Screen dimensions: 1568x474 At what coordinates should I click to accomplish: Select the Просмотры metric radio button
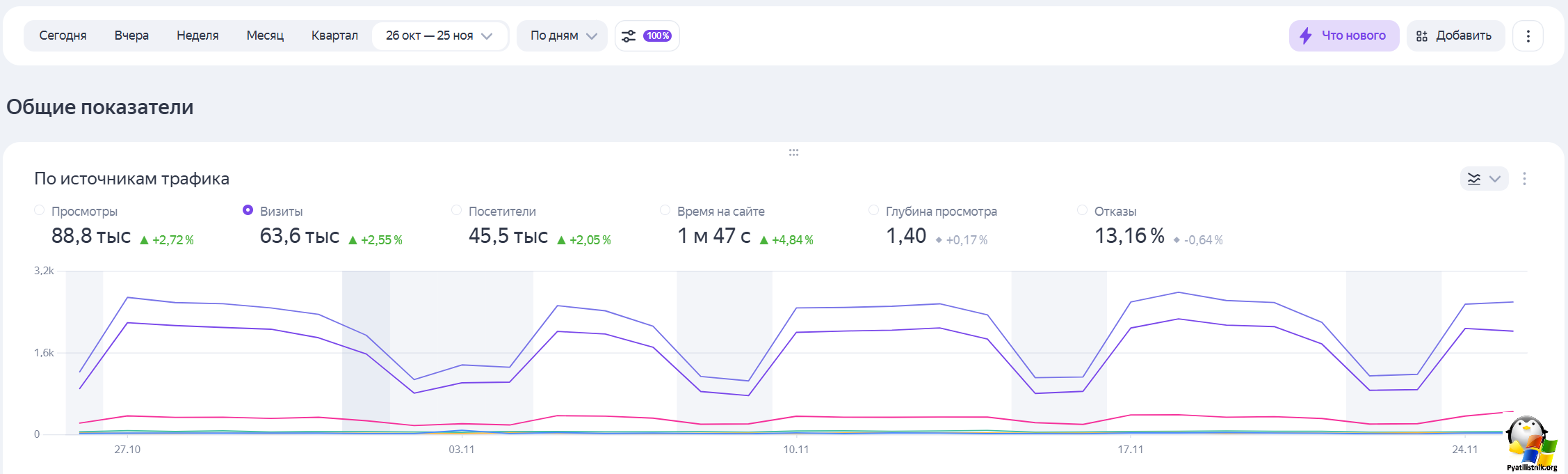40,210
